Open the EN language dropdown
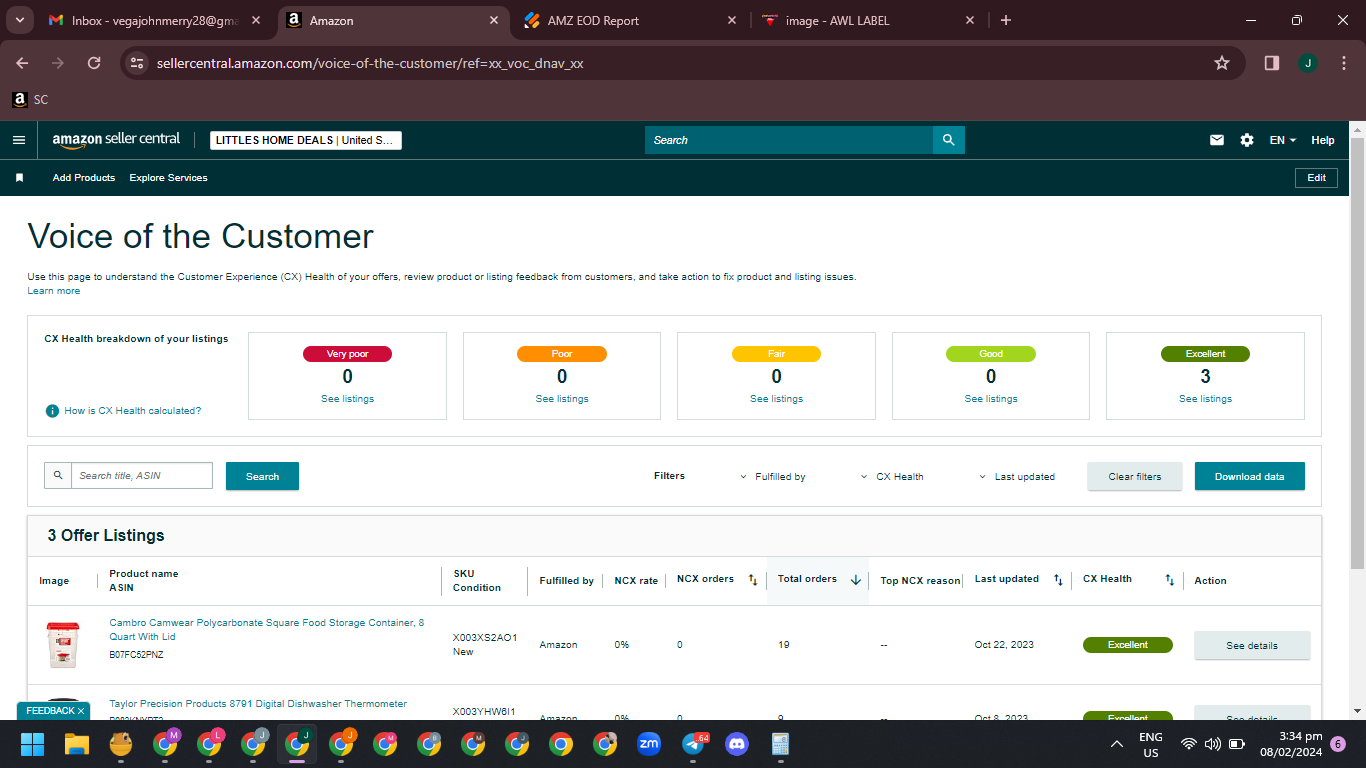The image size is (1366, 768). point(1283,140)
